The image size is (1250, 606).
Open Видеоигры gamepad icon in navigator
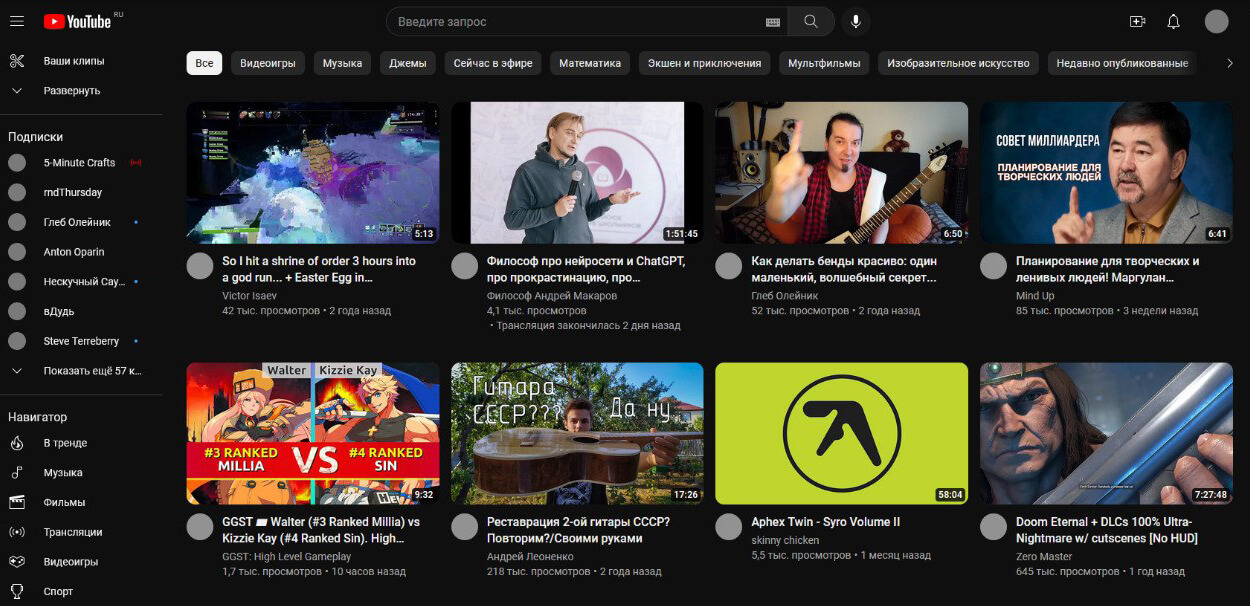[x=17, y=562]
